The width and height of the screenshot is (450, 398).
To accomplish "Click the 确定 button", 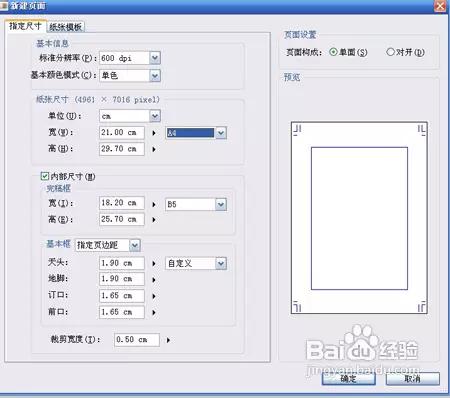I will pyautogui.click(x=349, y=379).
